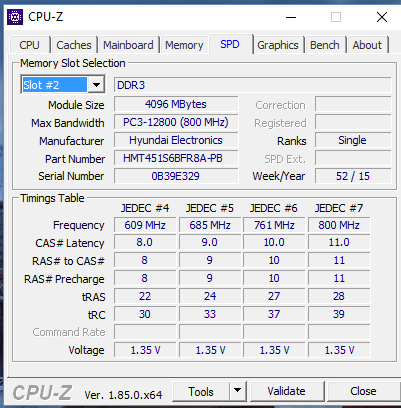The image size is (401, 408).
Task: Click the tRAS value 22
Action: 145,296
